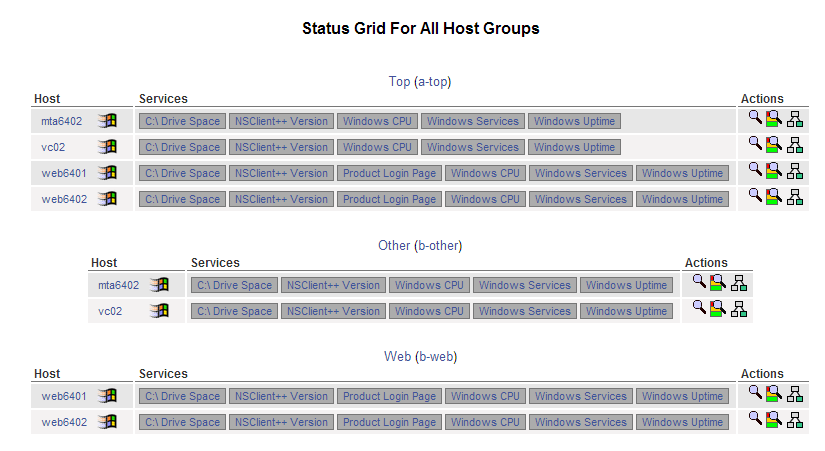Open service details icon for vc02 in Top group

click(x=774, y=144)
